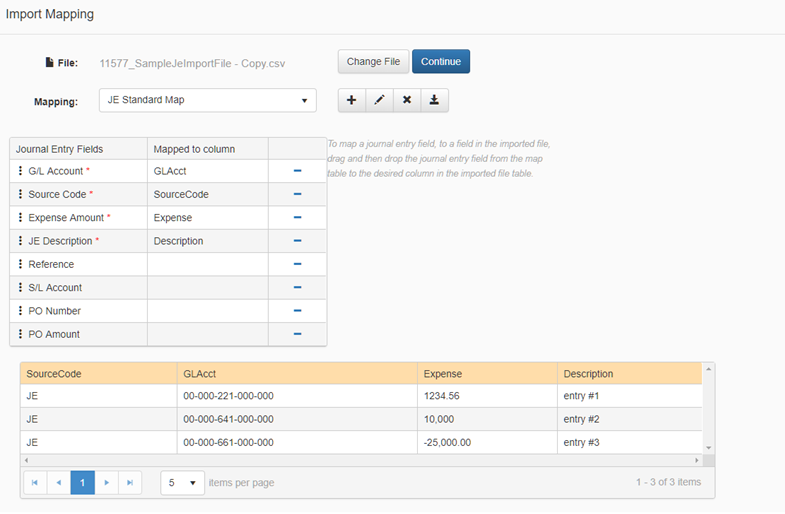
Task: Go to the last page of results
Action: tap(130, 482)
